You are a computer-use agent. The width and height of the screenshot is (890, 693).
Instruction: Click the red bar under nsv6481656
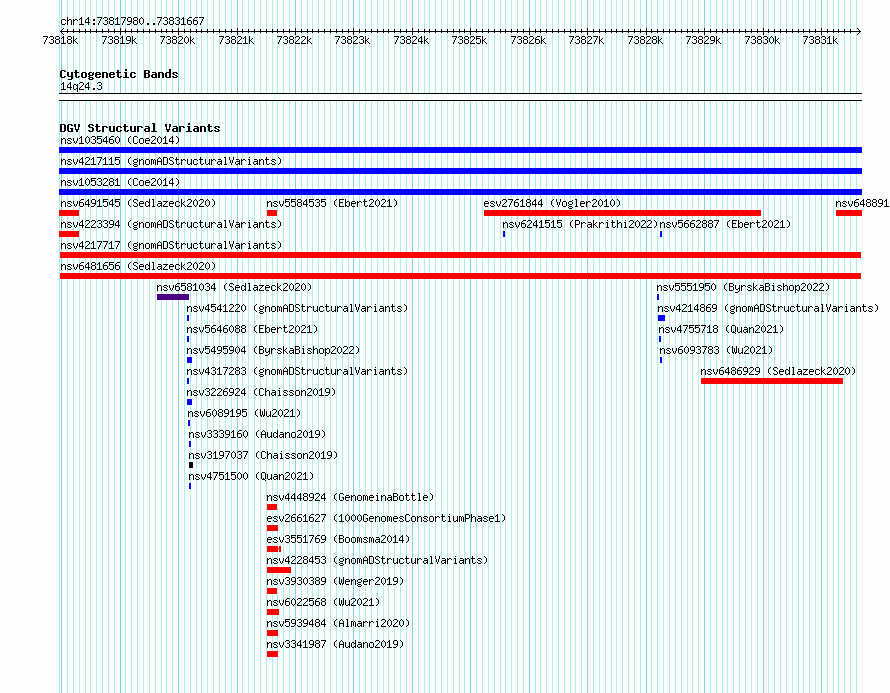pos(460,276)
